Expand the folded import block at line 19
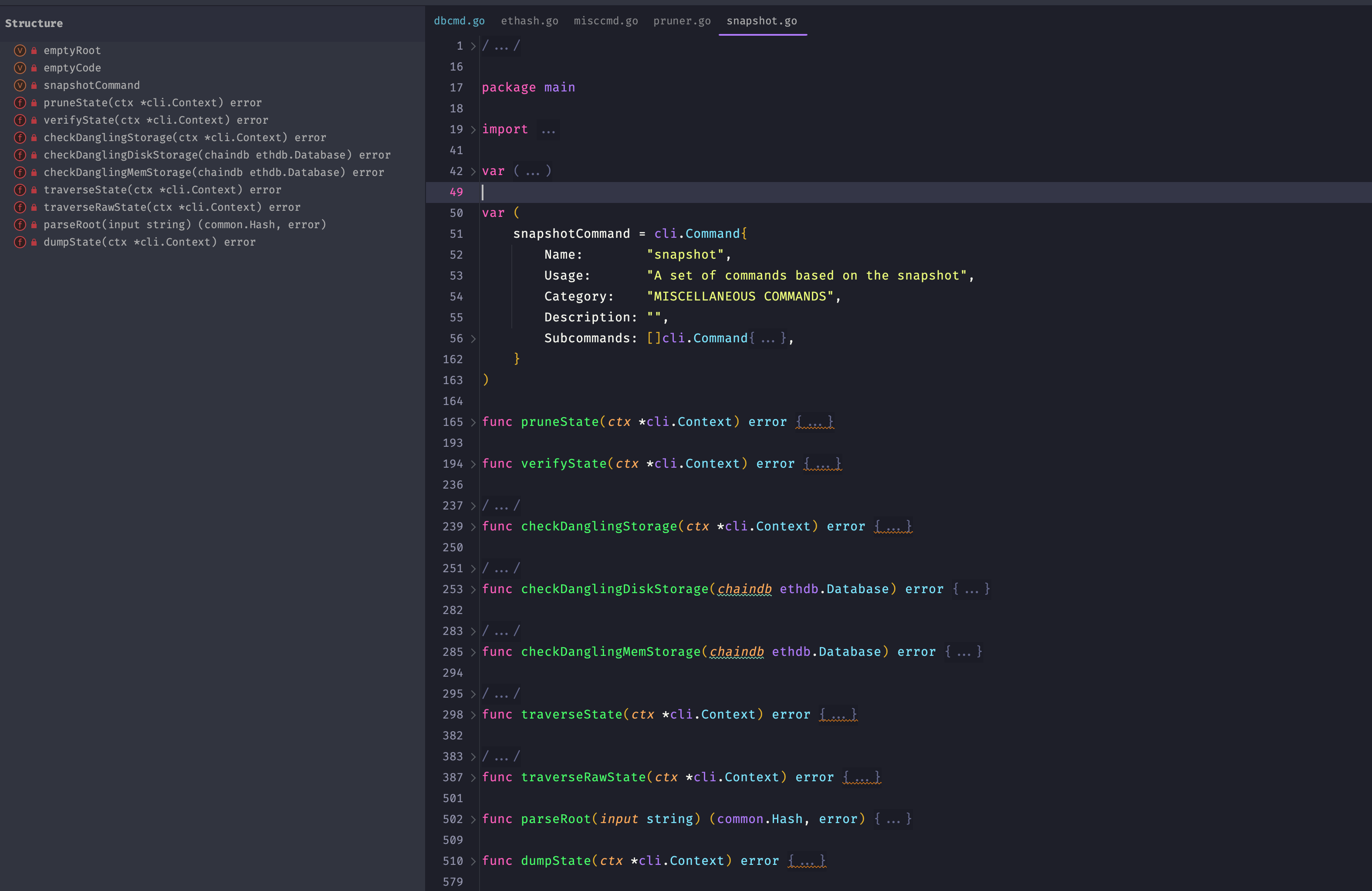1372x891 pixels. click(473, 130)
